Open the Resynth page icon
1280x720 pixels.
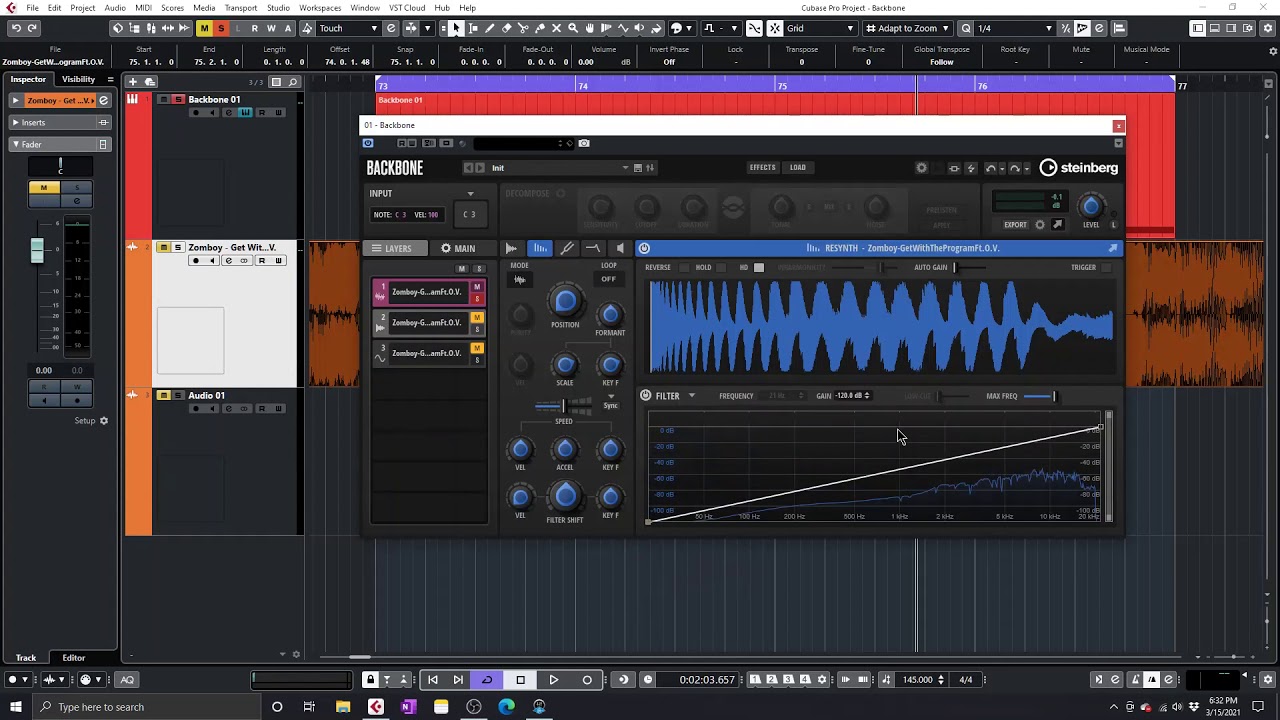coord(539,248)
